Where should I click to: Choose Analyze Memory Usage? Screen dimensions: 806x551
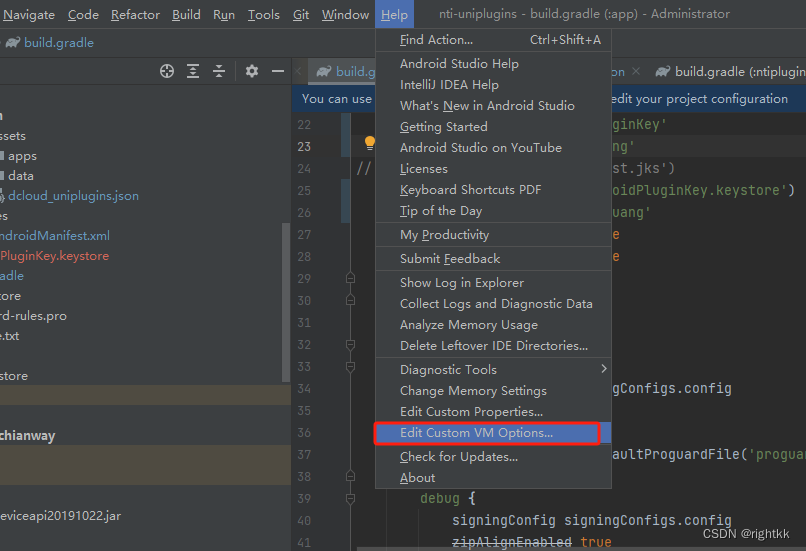point(493,325)
